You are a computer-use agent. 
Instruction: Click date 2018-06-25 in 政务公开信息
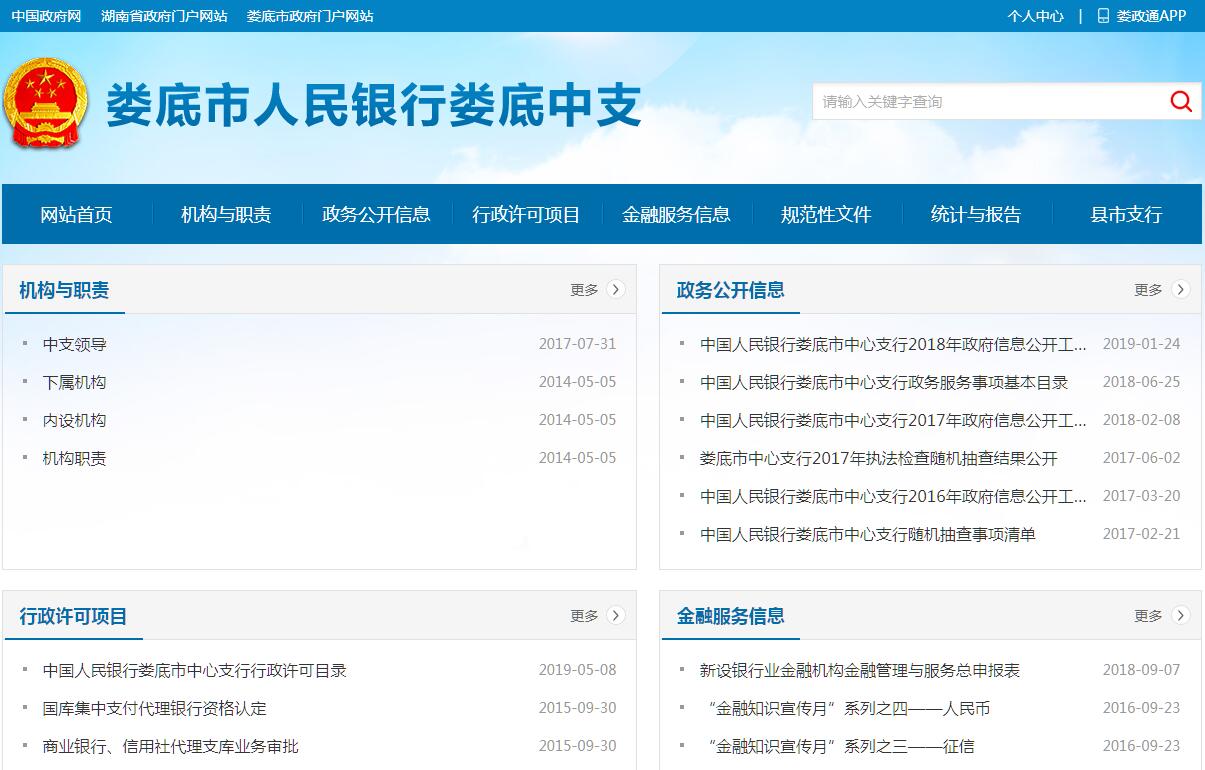click(x=1141, y=382)
